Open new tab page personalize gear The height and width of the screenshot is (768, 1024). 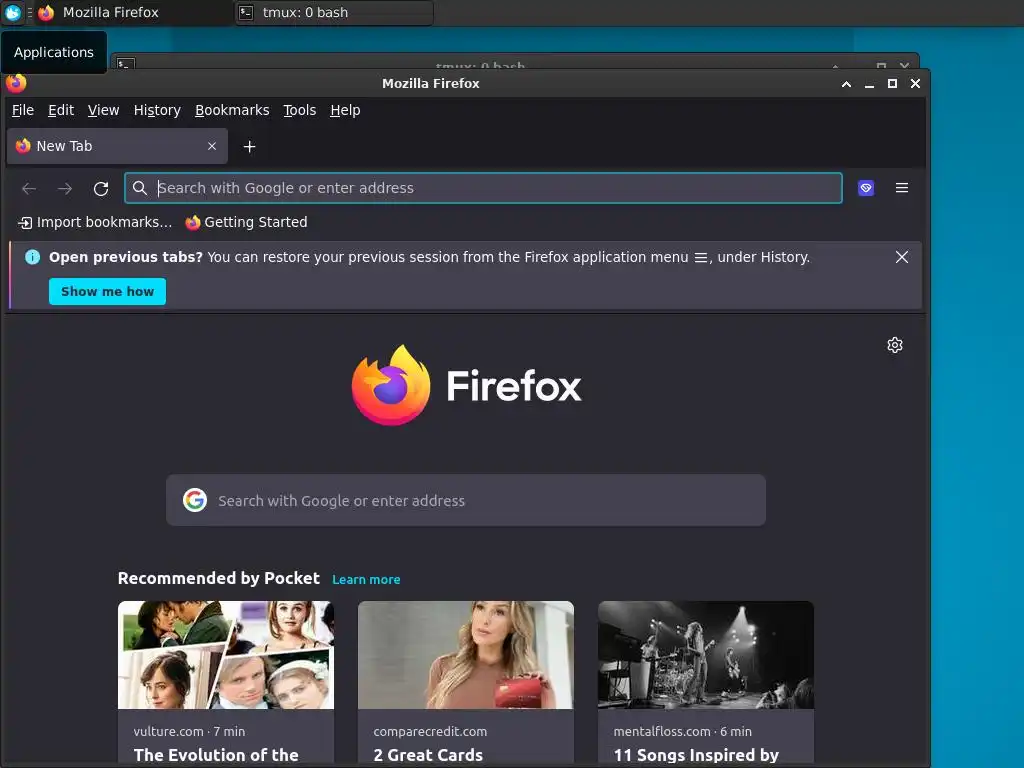[x=895, y=345]
